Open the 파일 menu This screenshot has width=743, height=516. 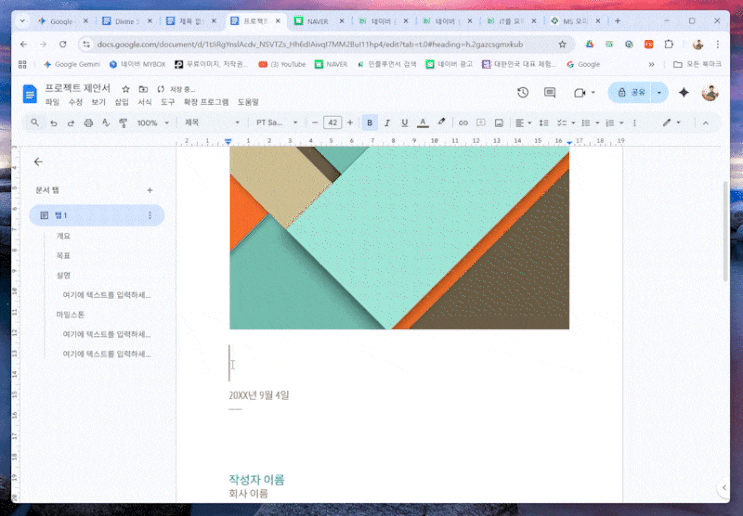click(x=52, y=102)
